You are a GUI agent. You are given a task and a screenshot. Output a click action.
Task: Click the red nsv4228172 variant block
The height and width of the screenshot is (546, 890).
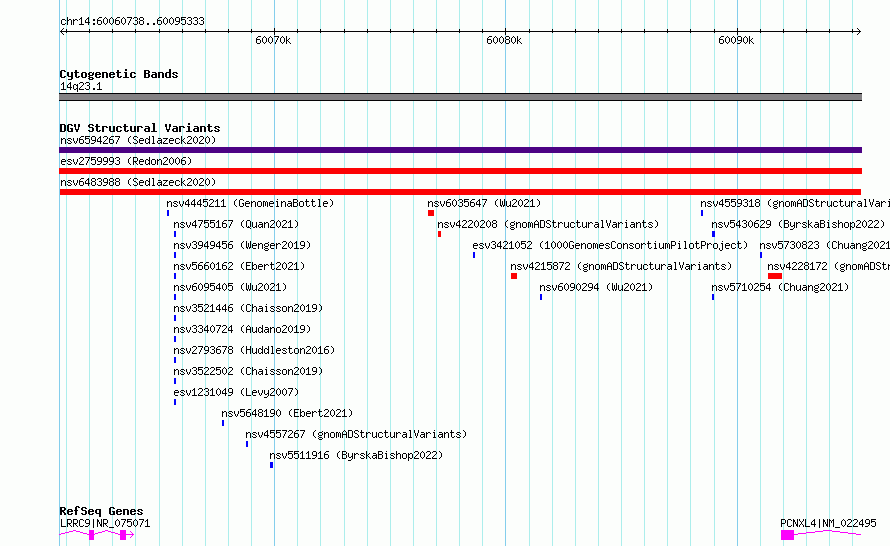(775, 276)
